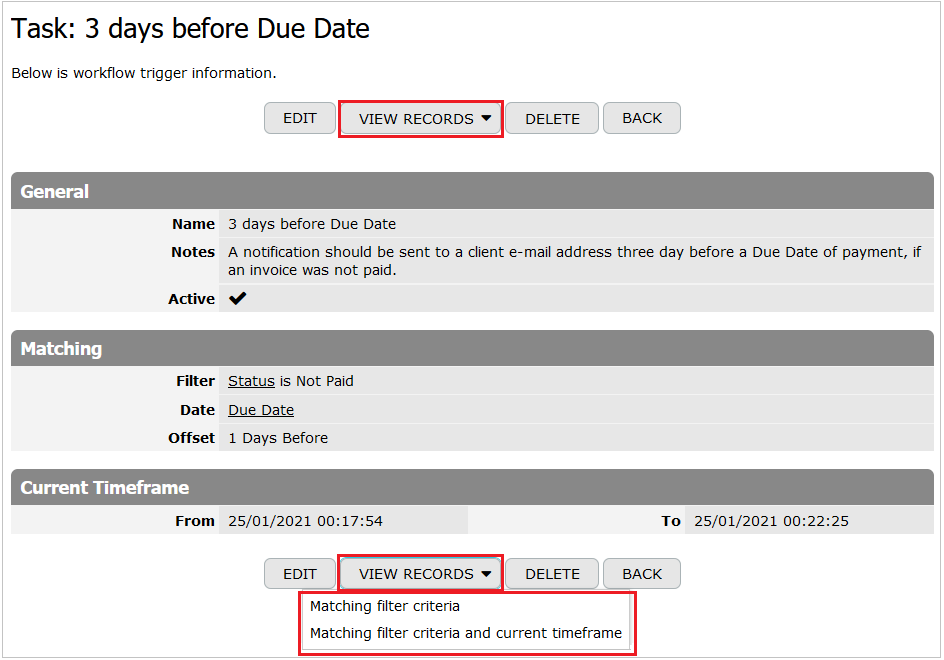Click the From value '25/01/2021 00:17:54'
This screenshot has width=944, height=660.
tap(305, 521)
